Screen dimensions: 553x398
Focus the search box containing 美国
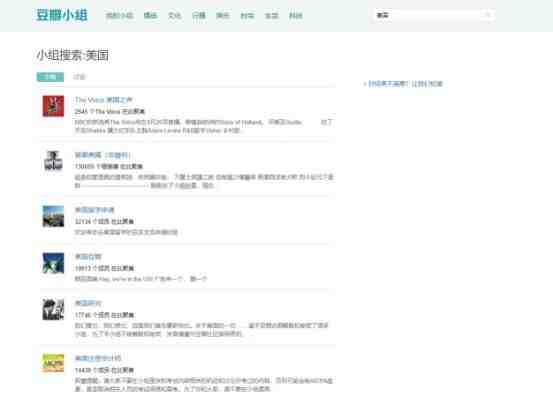(x=429, y=15)
